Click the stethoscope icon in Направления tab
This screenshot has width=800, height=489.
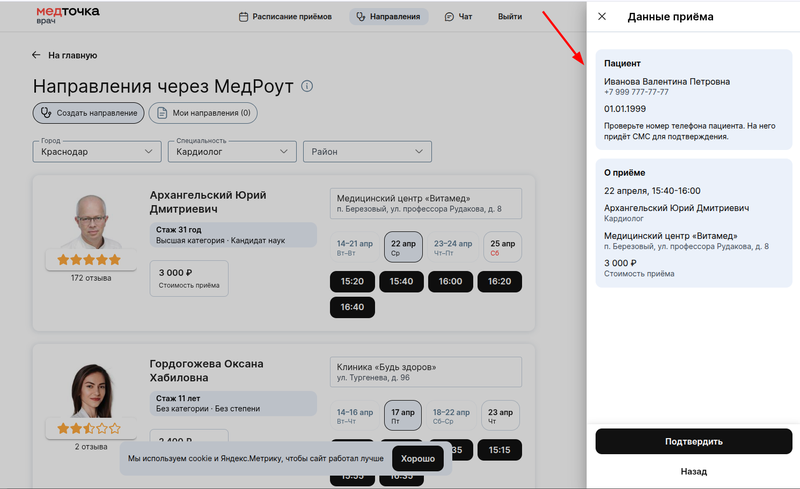point(361,17)
